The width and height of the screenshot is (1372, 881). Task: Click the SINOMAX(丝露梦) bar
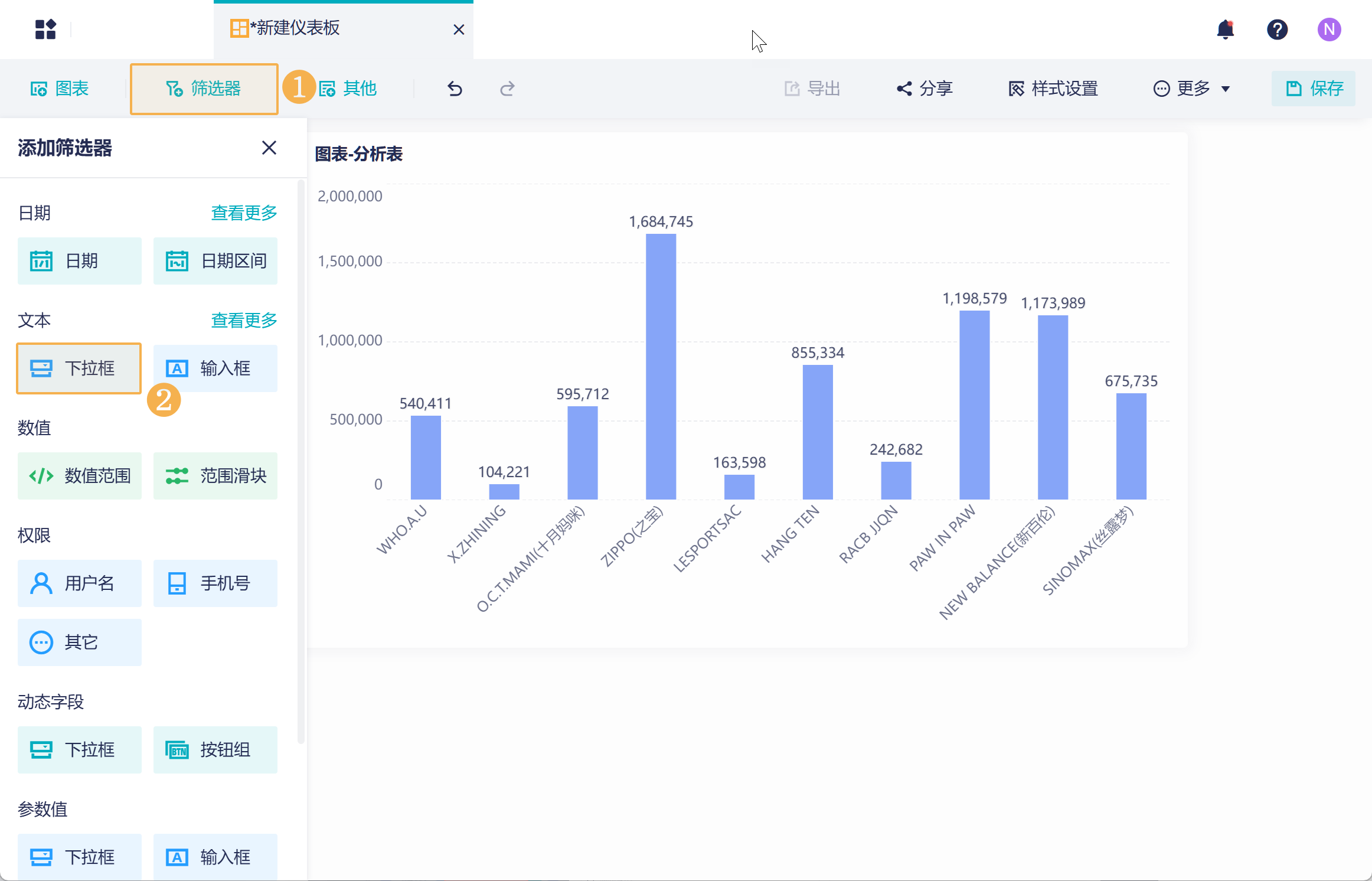tap(1131, 446)
